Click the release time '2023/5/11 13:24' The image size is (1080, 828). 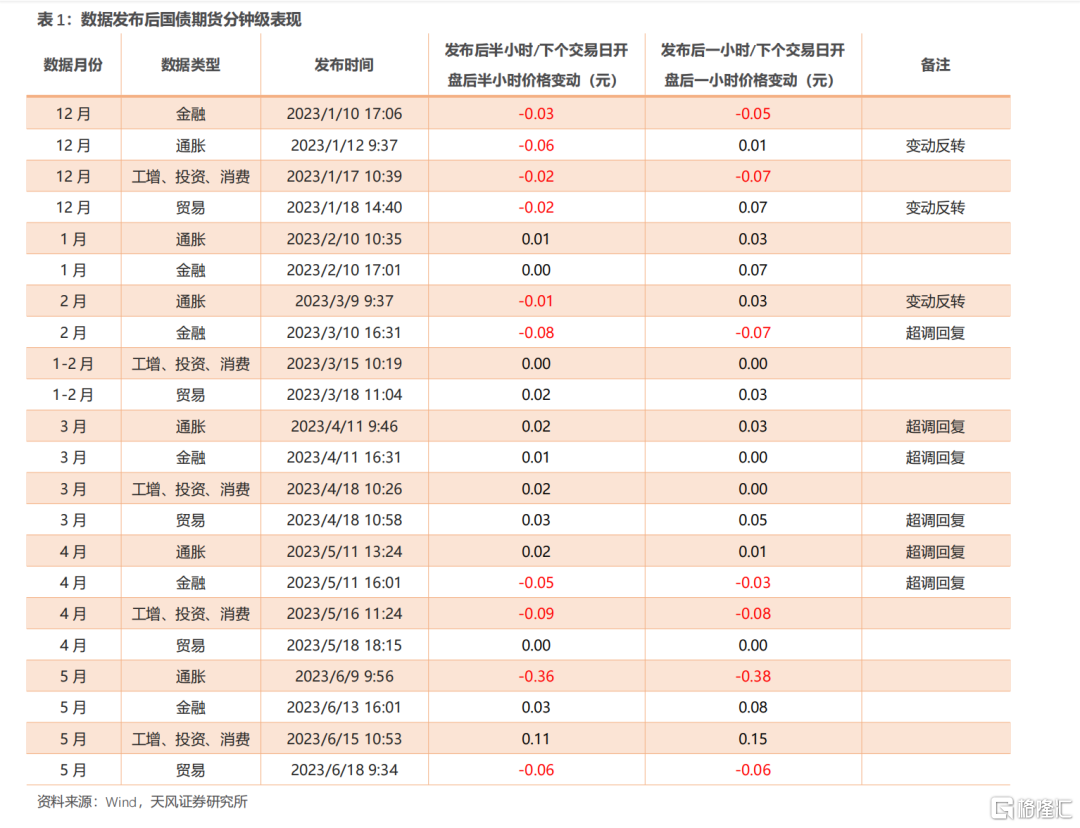click(344, 552)
